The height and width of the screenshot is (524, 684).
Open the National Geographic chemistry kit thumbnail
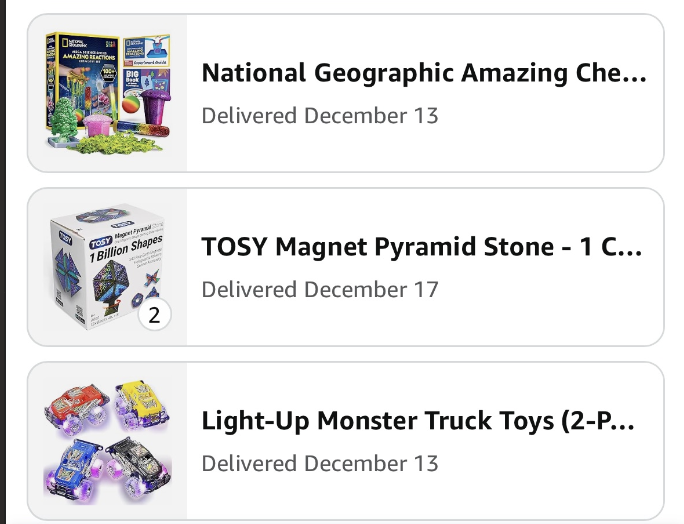[107, 93]
